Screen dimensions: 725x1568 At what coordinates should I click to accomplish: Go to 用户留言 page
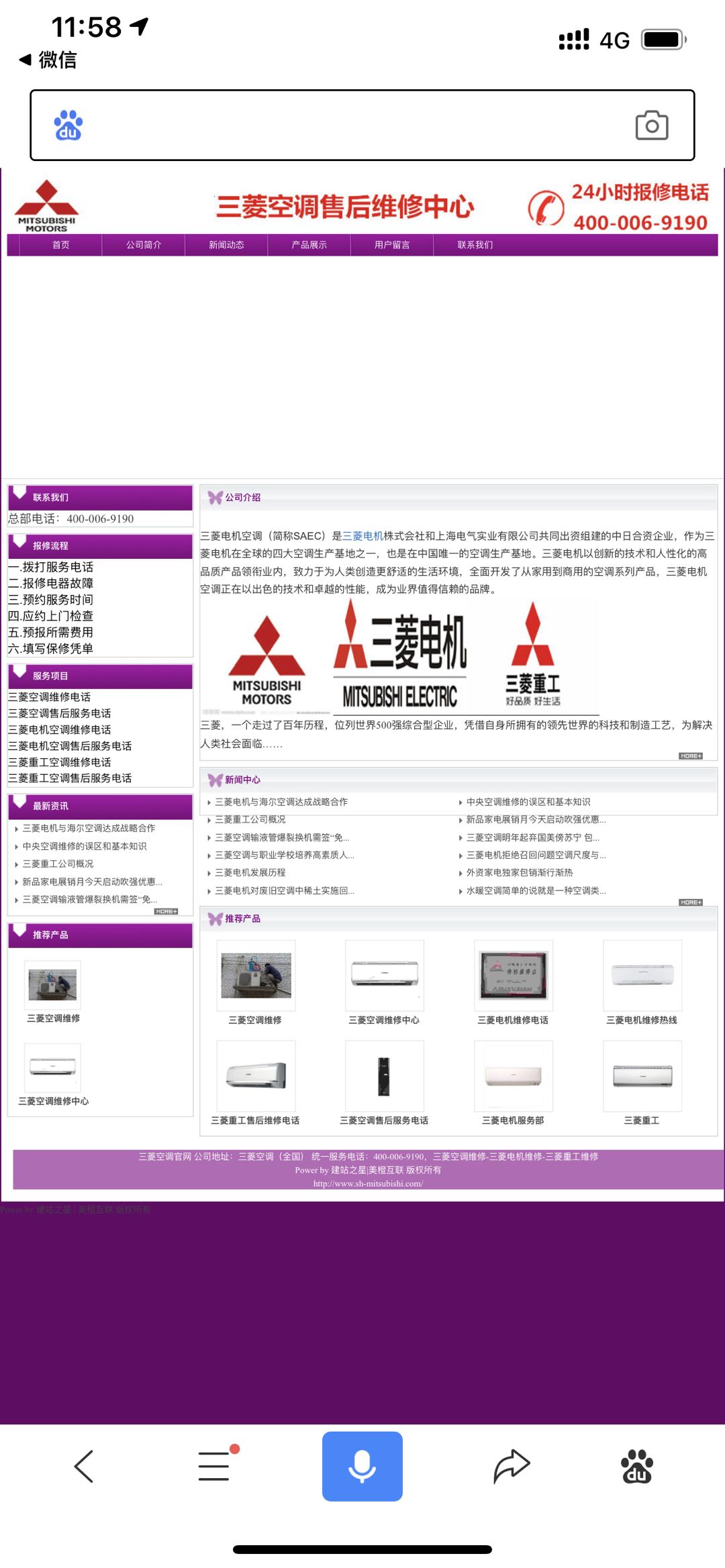(392, 245)
